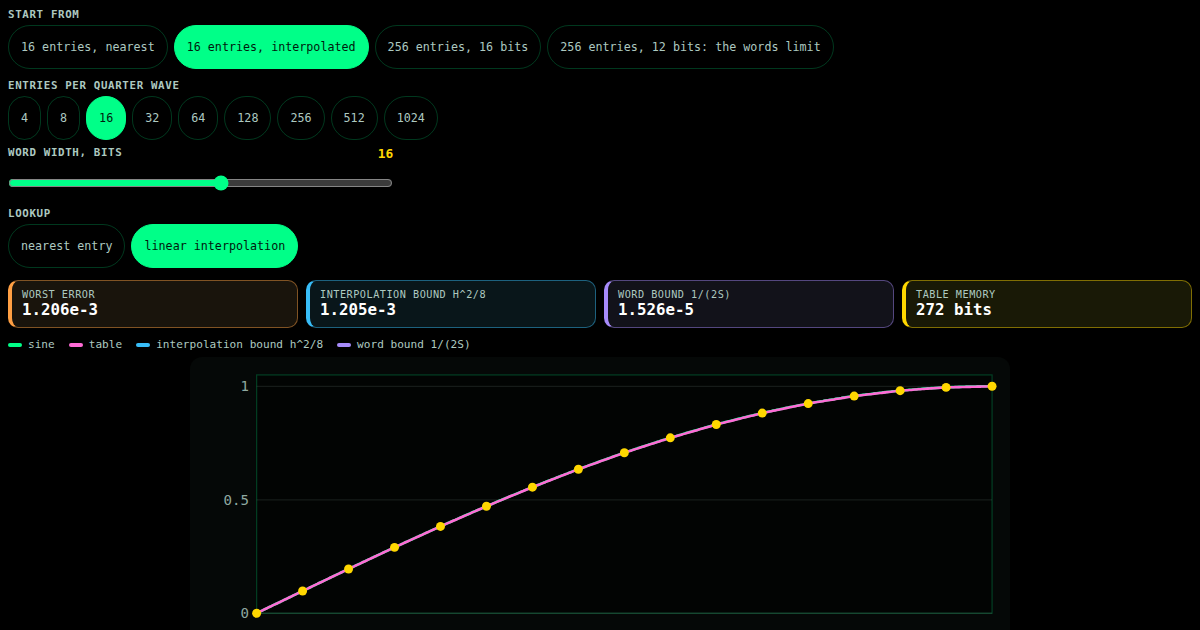Load '256 entries, 12 bits: the words limit'

point(690,47)
